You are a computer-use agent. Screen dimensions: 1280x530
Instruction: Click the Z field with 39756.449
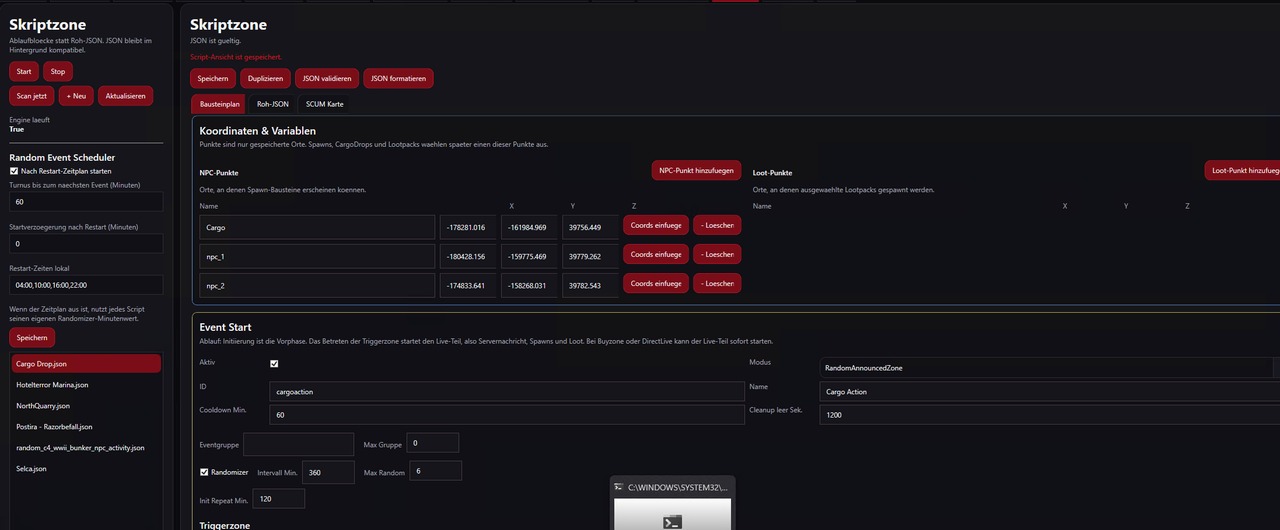[x=590, y=227]
